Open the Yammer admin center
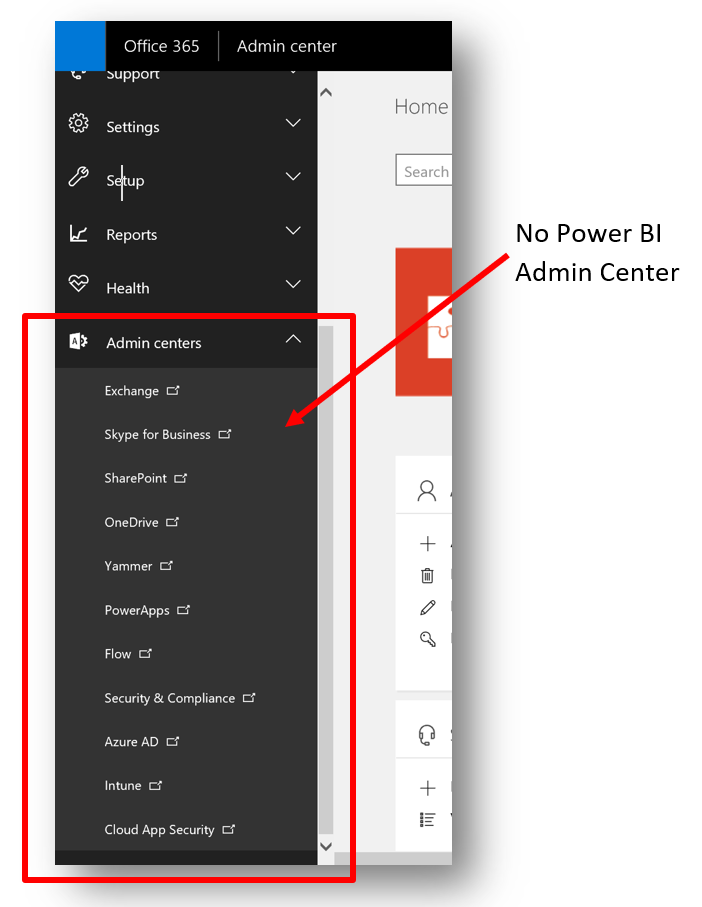Image resolution: width=702 pixels, height=907 pixels. 128,566
